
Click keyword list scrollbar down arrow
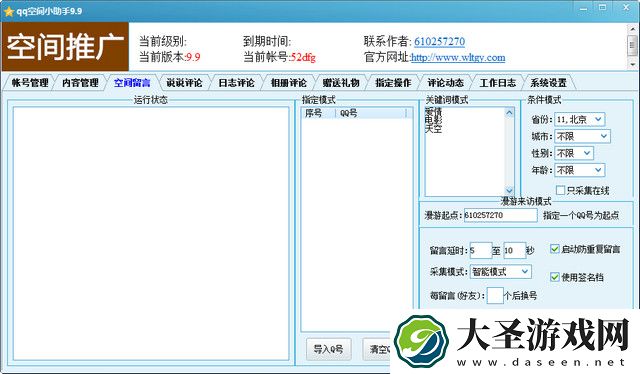pyautogui.click(x=509, y=190)
